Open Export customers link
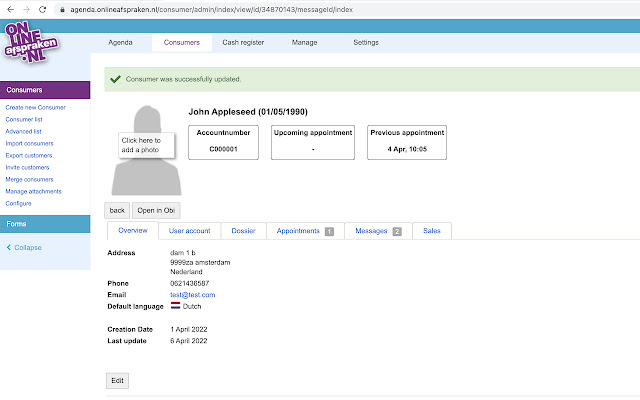Image resolution: width=640 pixels, height=400 pixels. tap(29, 156)
